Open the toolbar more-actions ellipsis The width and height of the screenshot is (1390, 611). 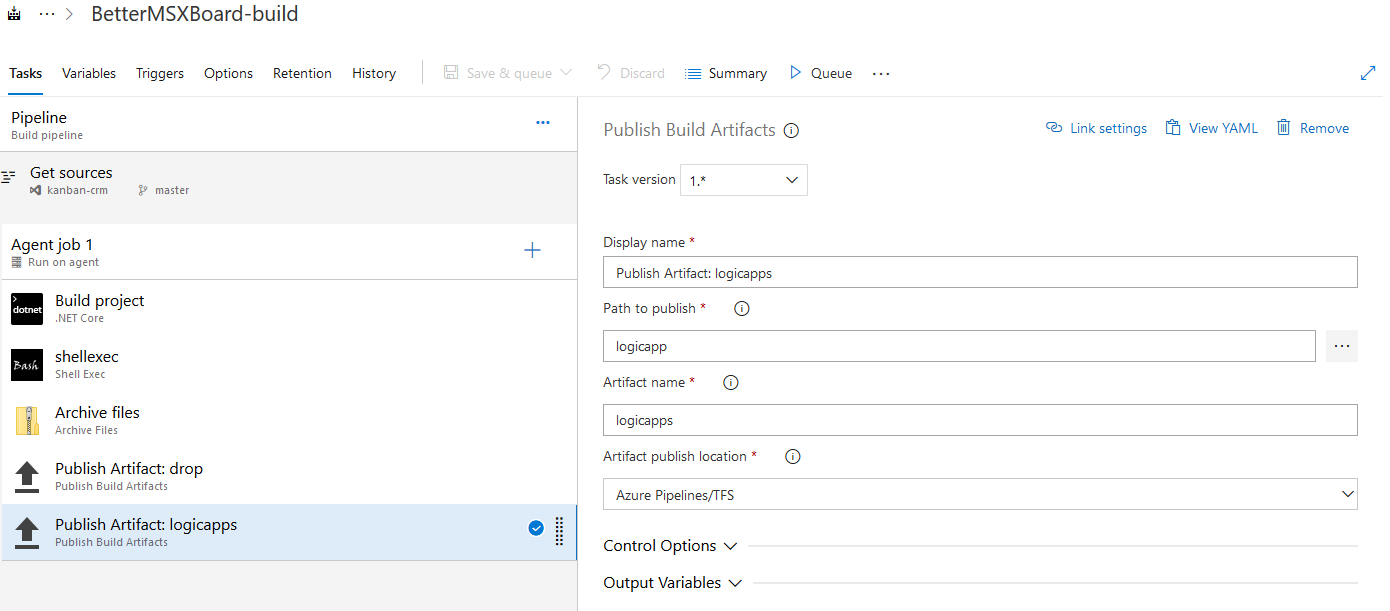pos(880,73)
